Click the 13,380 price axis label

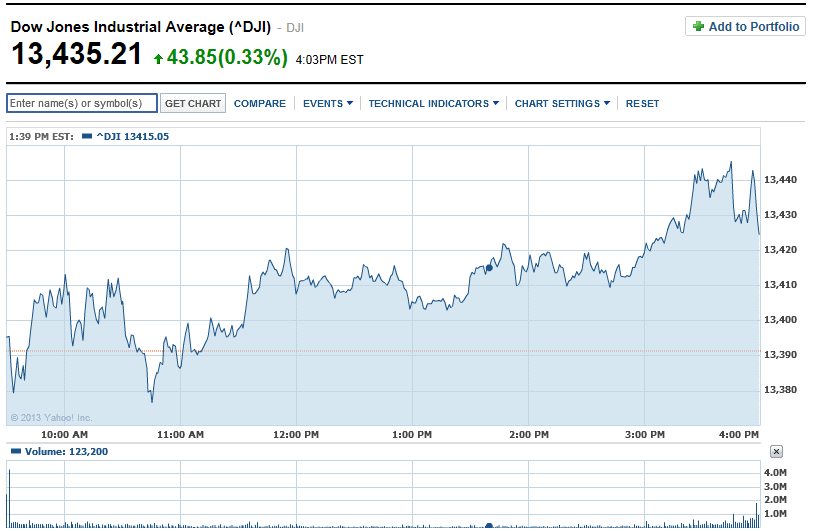click(780, 389)
